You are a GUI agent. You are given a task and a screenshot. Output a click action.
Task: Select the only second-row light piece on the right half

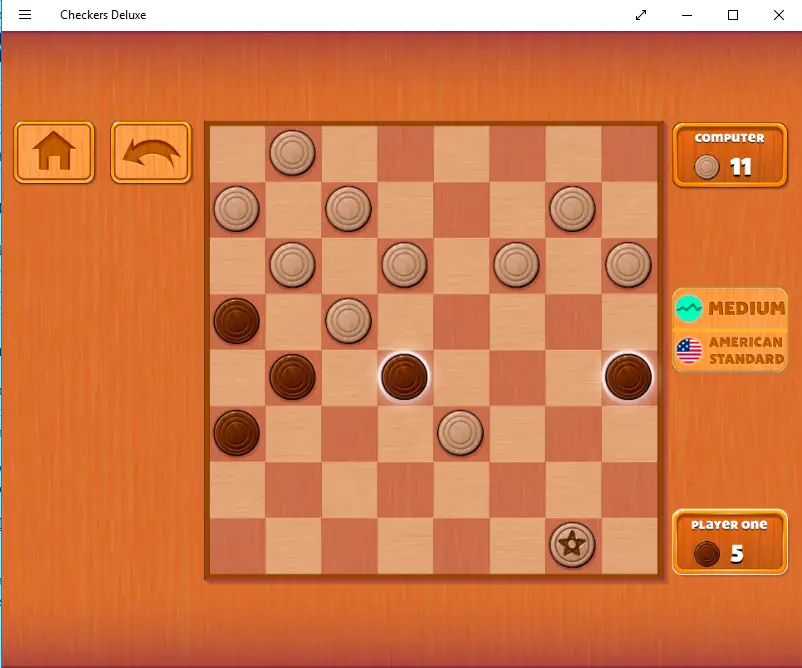[572, 209]
